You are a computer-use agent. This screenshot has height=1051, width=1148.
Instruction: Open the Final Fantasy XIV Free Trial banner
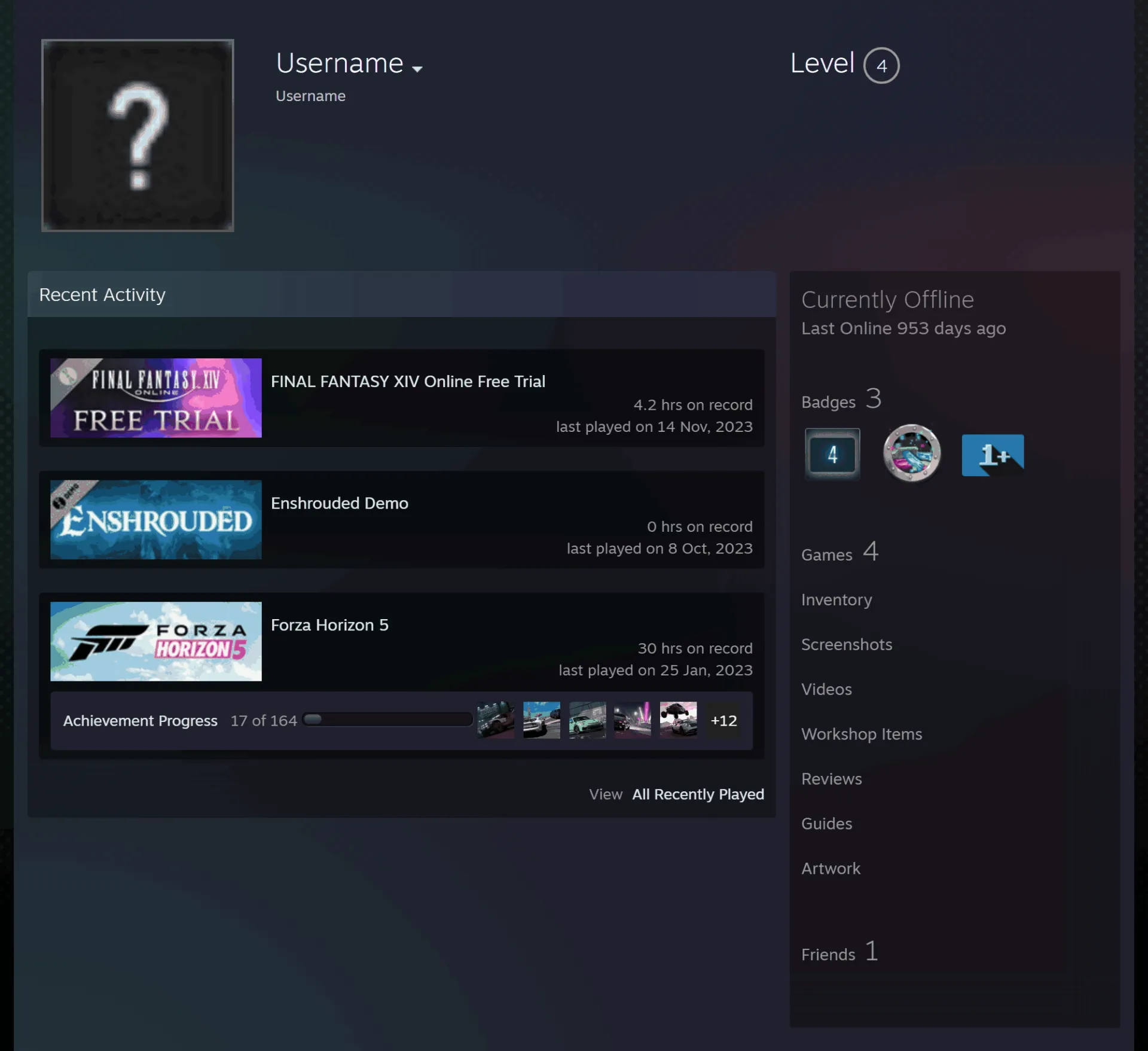(156, 398)
